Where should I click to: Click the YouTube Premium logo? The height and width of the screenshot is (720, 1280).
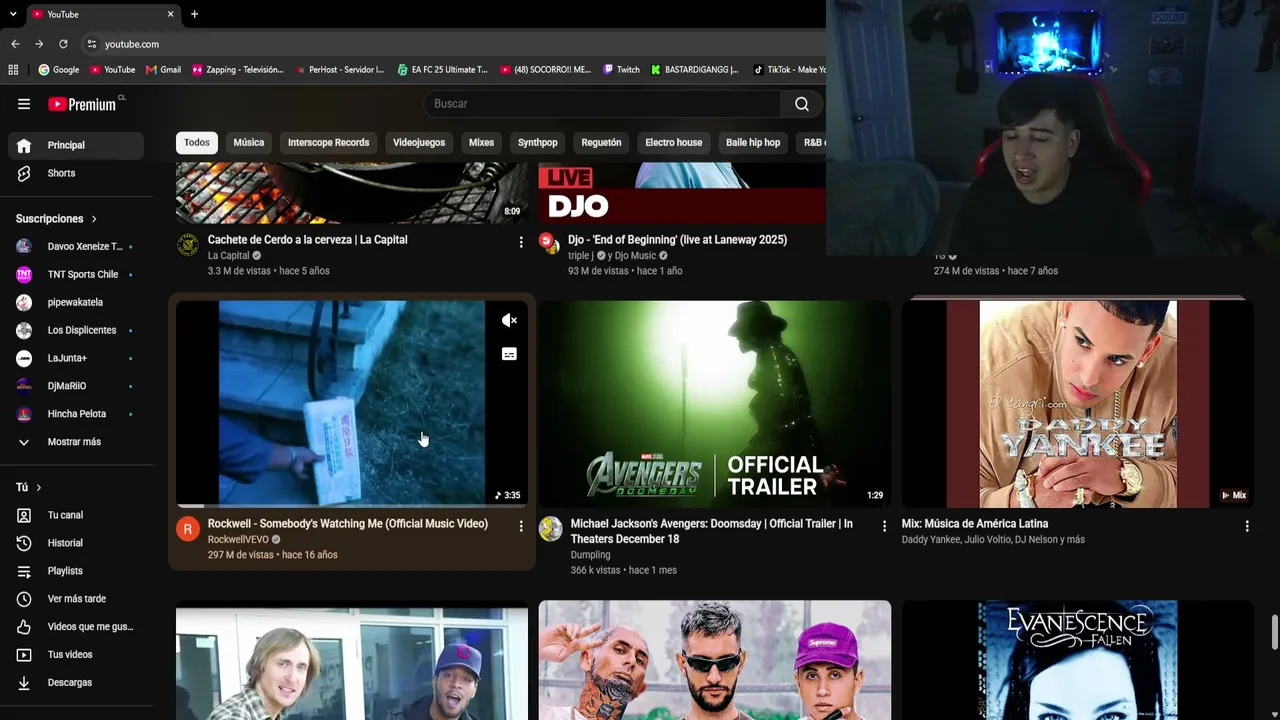coord(82,104)
